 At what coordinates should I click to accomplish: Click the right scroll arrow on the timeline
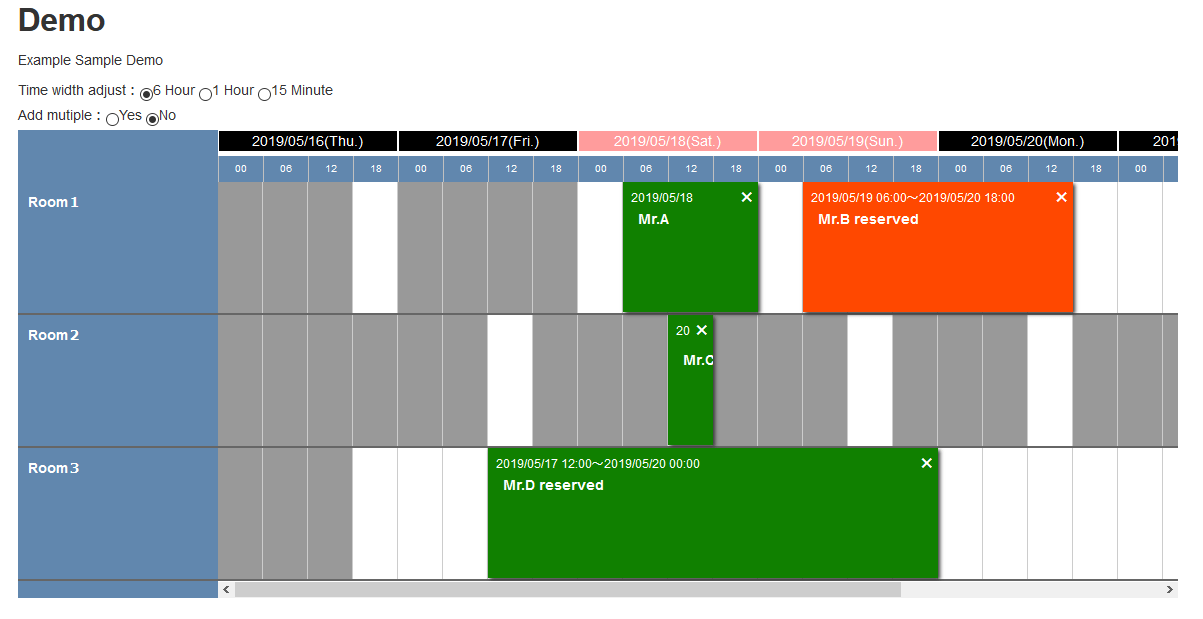pyautogui.click(x=1170, y=589)
